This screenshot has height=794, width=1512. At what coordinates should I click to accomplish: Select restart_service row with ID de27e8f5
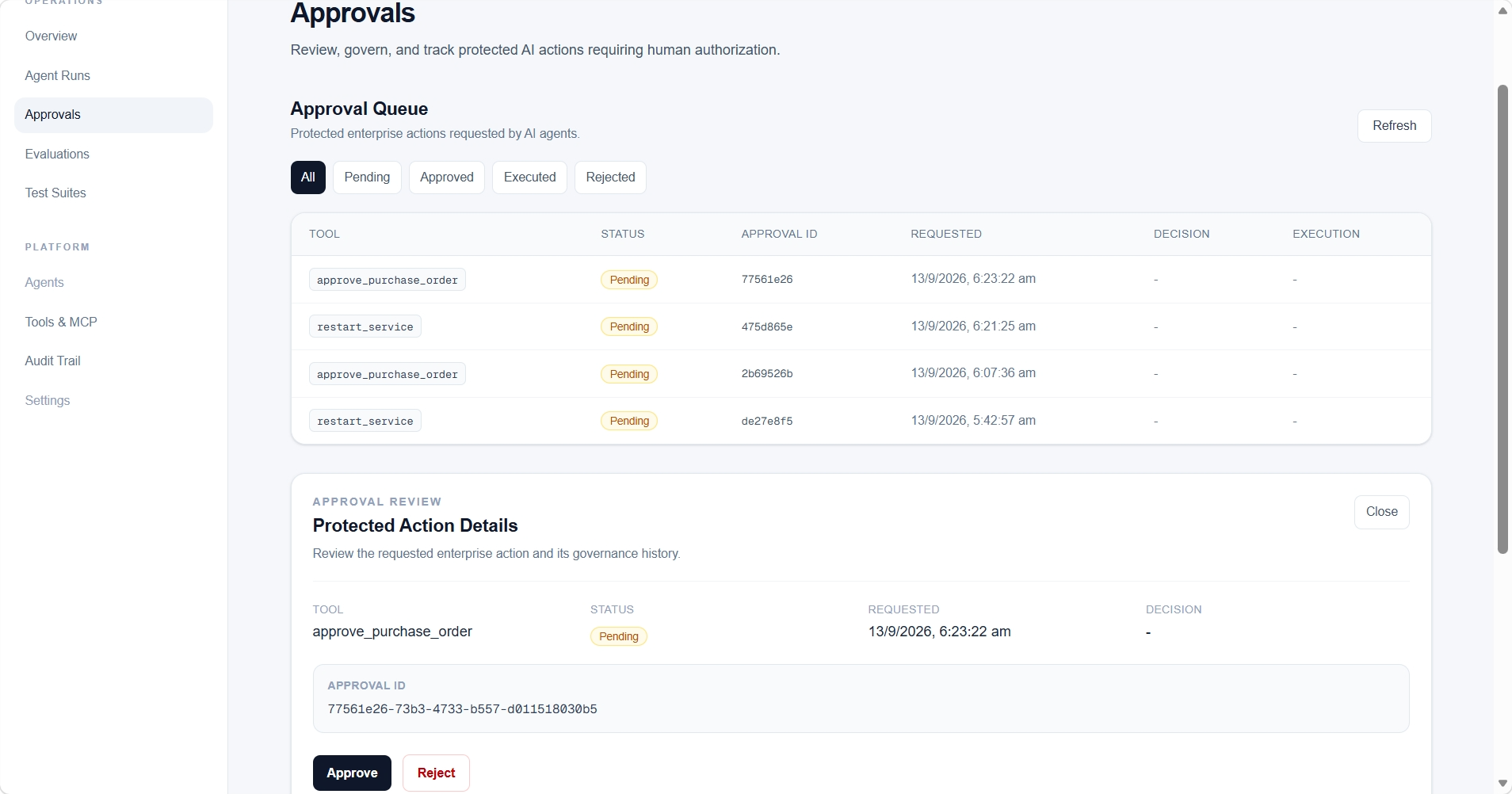tap(861, 421)
